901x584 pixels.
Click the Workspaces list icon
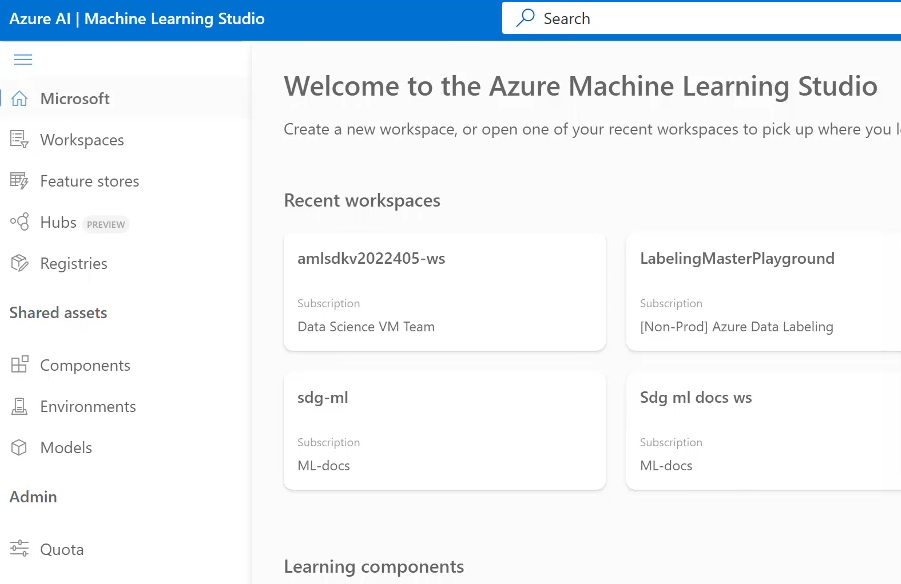pyautogui.click(x=19, y=140)
